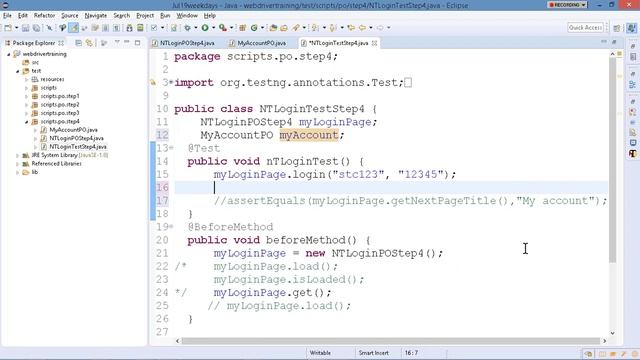This screenshot has height=360, width=640.
Task: Click the Writable status bar entry
Action: click(x=320, y=353)
